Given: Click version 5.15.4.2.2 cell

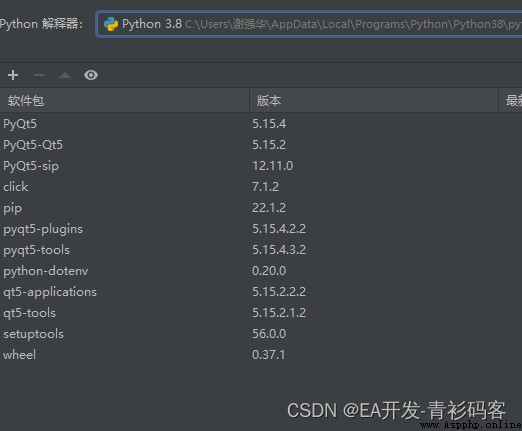Looking at the screenshot, I should pyautogui.click(x=279, y=229).
